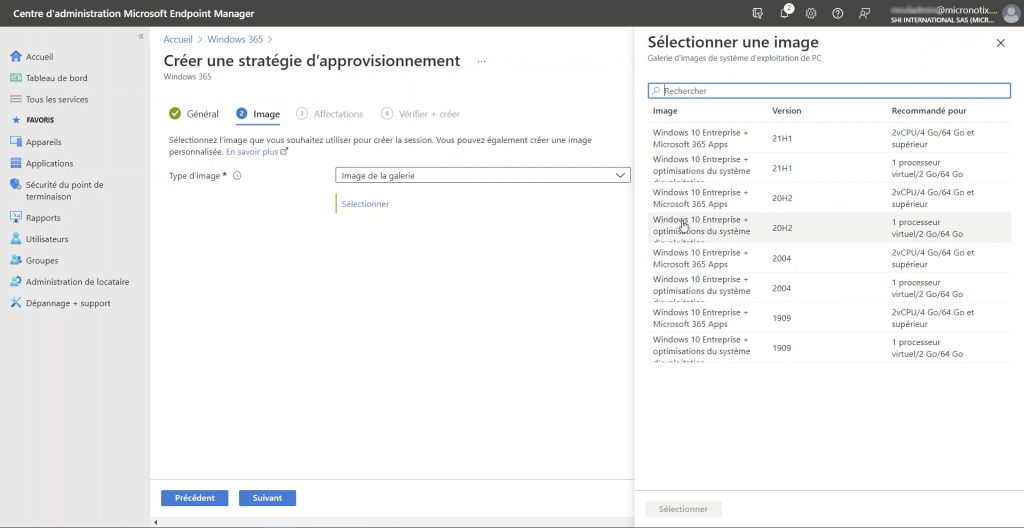Image resolution: width=1024 pixels, height=528 pixels.
Task: Click the Suivant button
Action: pyautogui.click(x=267, y=498)
